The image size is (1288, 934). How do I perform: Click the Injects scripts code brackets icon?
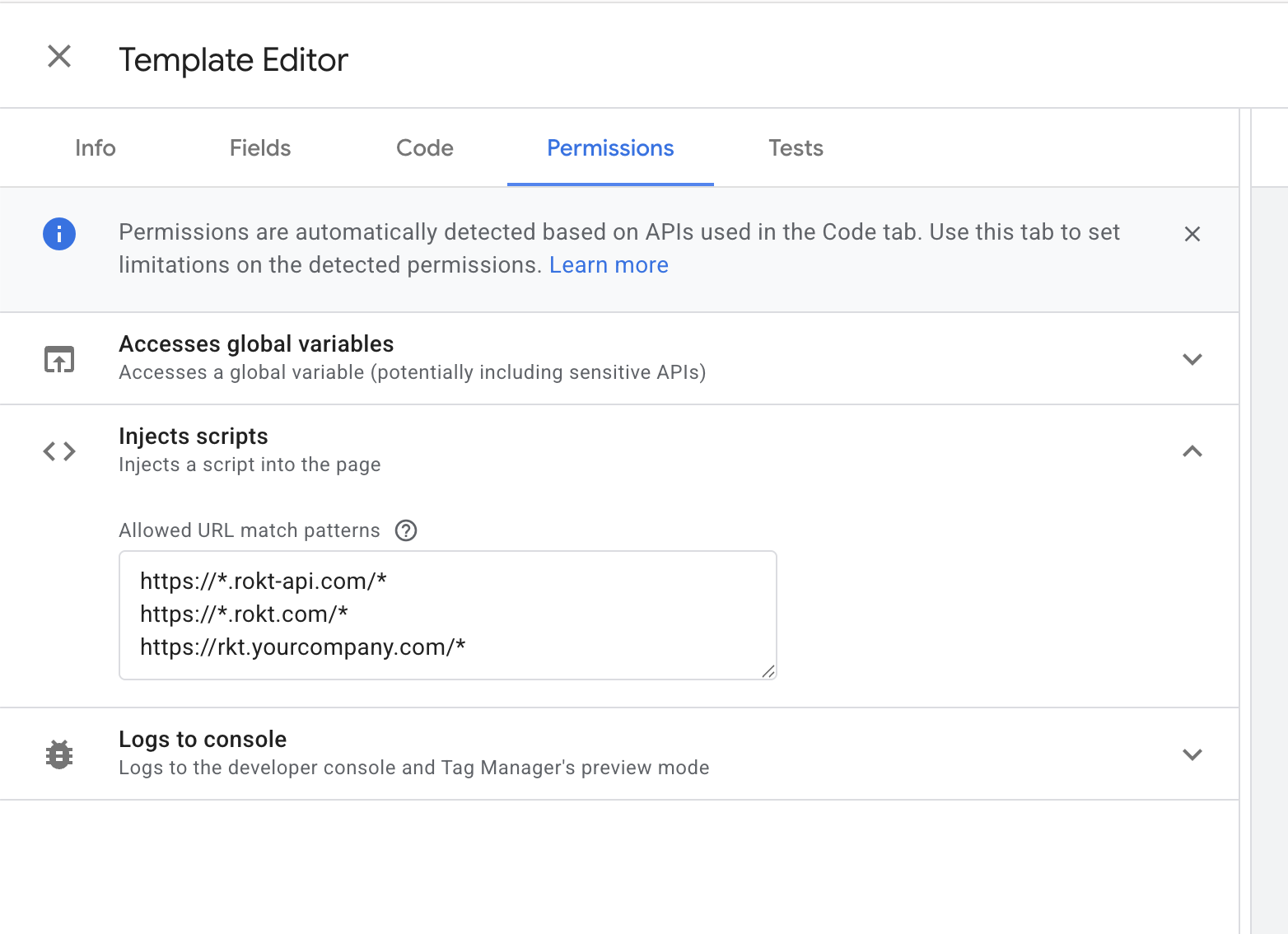[59, 451]
